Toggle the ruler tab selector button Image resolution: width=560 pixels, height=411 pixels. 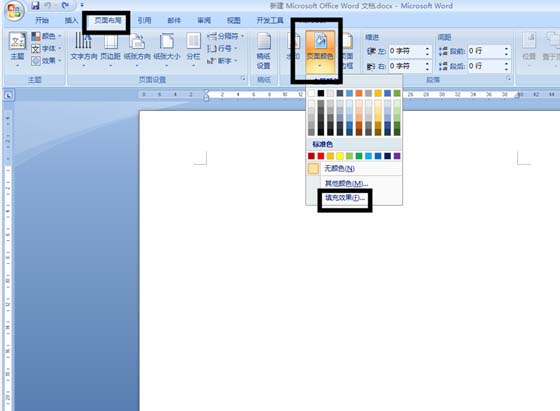tap(9, 95)
